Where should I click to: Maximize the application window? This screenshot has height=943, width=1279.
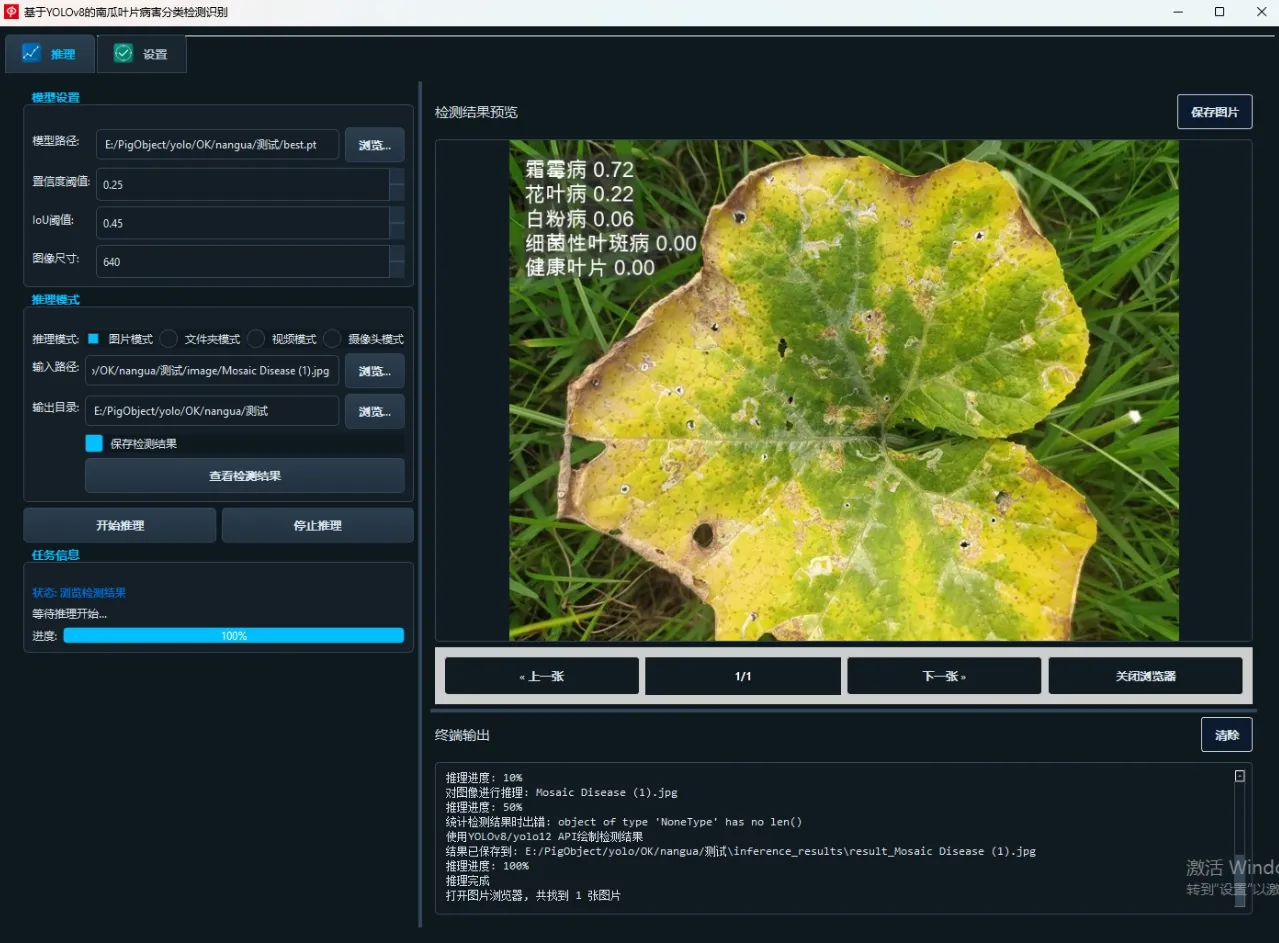(1219, 12)
